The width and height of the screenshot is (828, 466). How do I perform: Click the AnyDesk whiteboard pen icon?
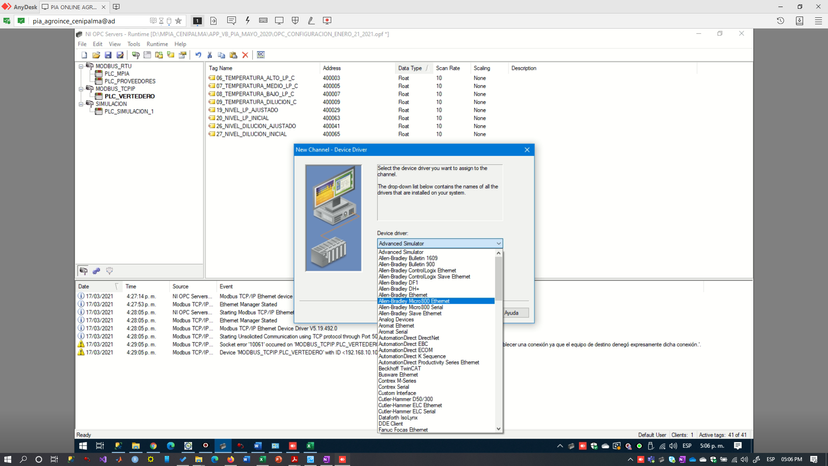(311, 21)
